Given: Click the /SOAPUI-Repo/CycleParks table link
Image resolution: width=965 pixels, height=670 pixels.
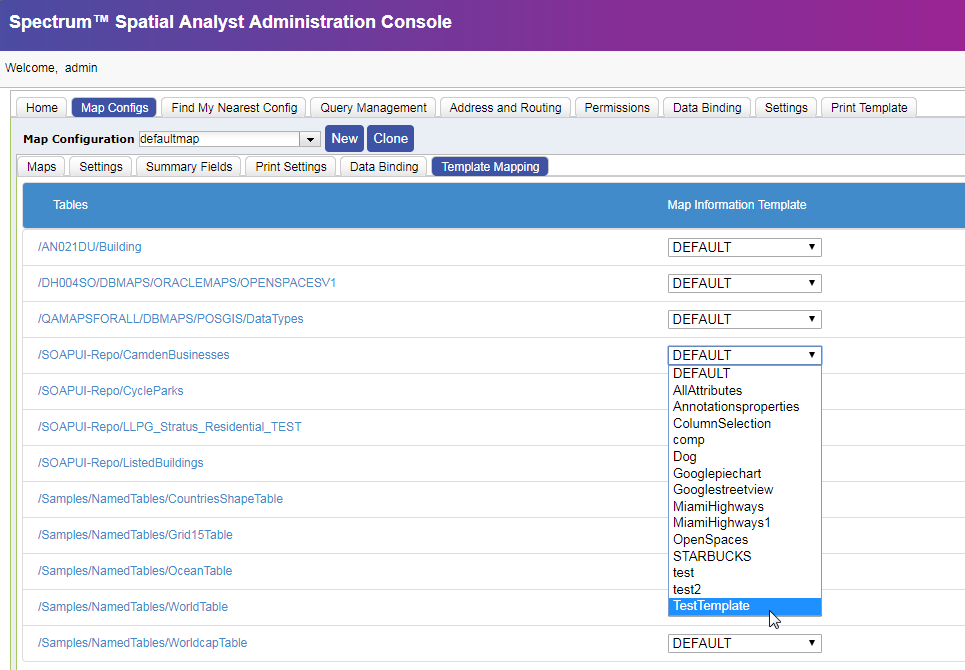Looking at the screenshot, I should tap(110, 391).
